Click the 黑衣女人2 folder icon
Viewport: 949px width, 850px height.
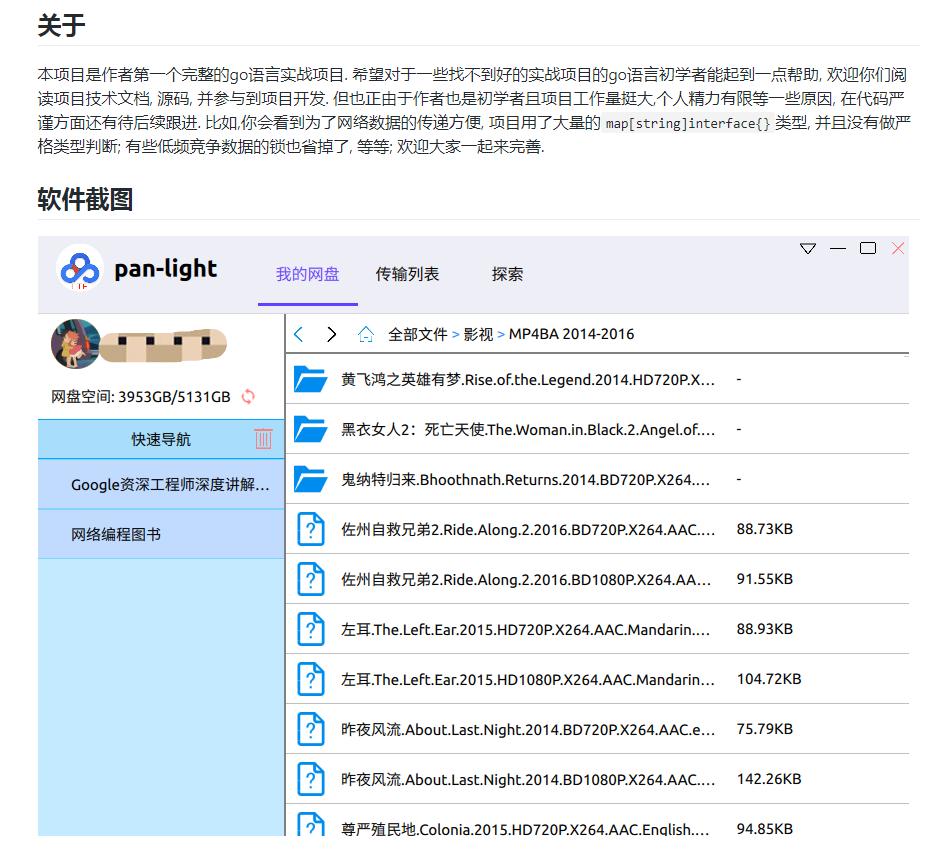click(x=311, y=429)
